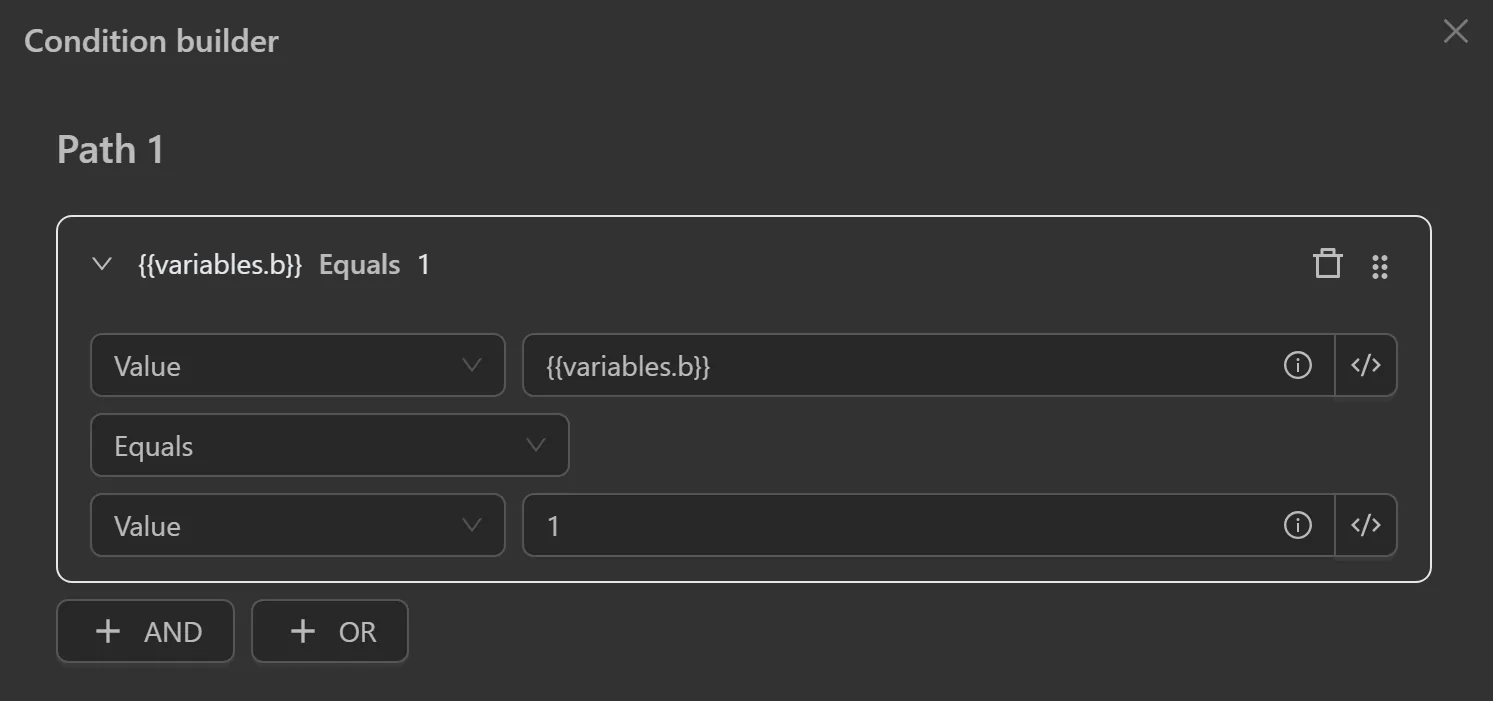Click the plus icon inside the OR button
Viewport: 1493px width, 701px height.
point(301,631)
